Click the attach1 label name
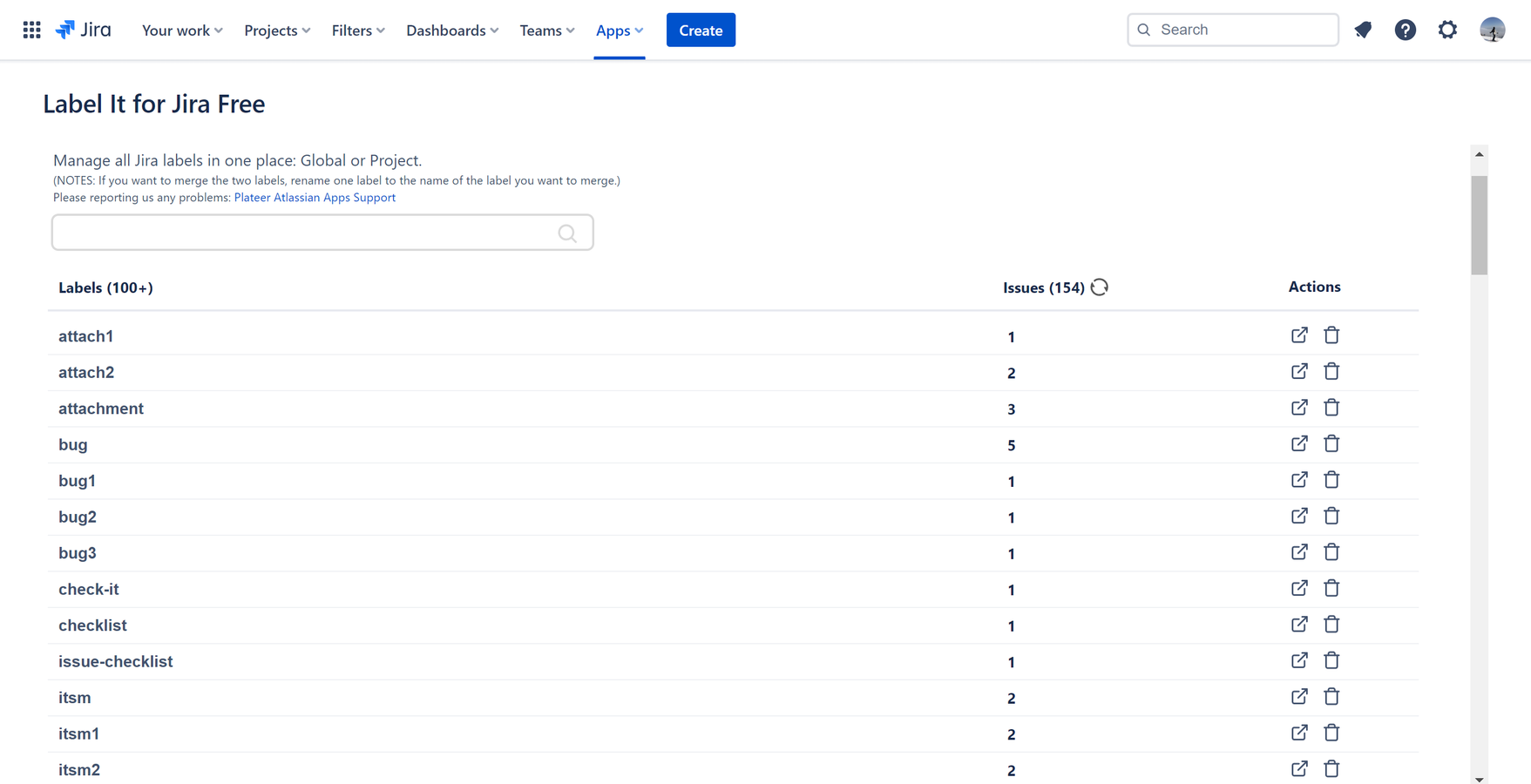Viewport: 1531px width, 784px height. pyautogui.click(x=85, y=336)
